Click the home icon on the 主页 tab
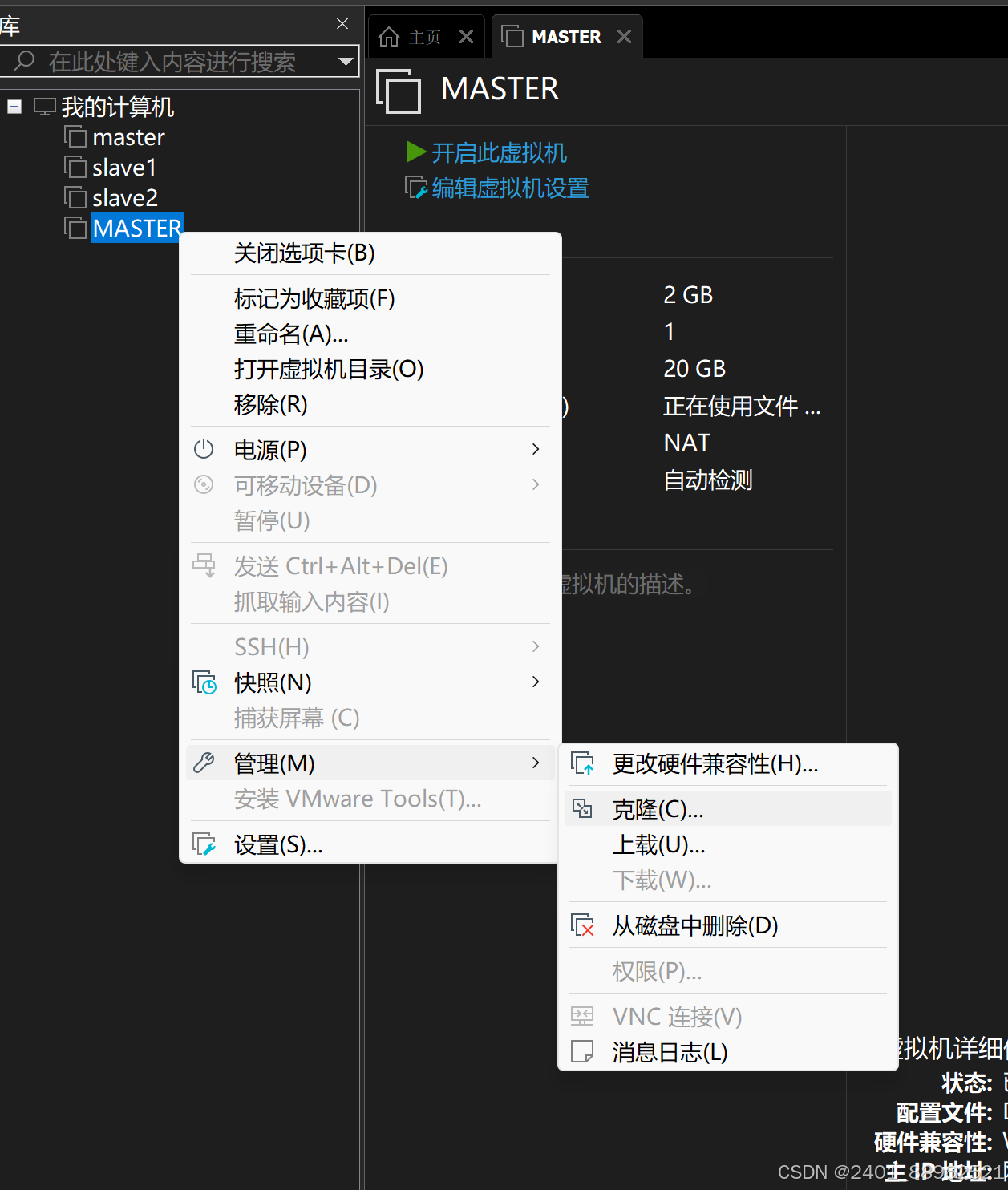The height and width of the screenshot is (1190, 1008). click(389, 37)
